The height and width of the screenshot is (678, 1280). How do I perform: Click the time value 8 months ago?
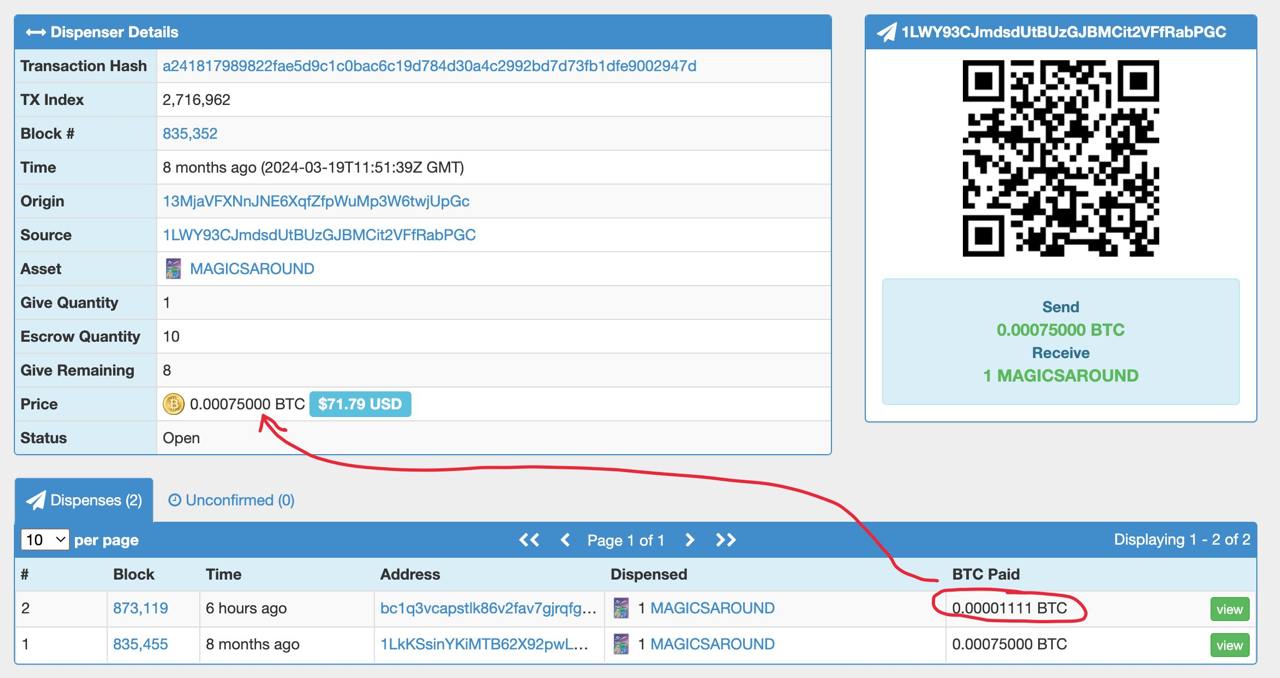point(313,167)
